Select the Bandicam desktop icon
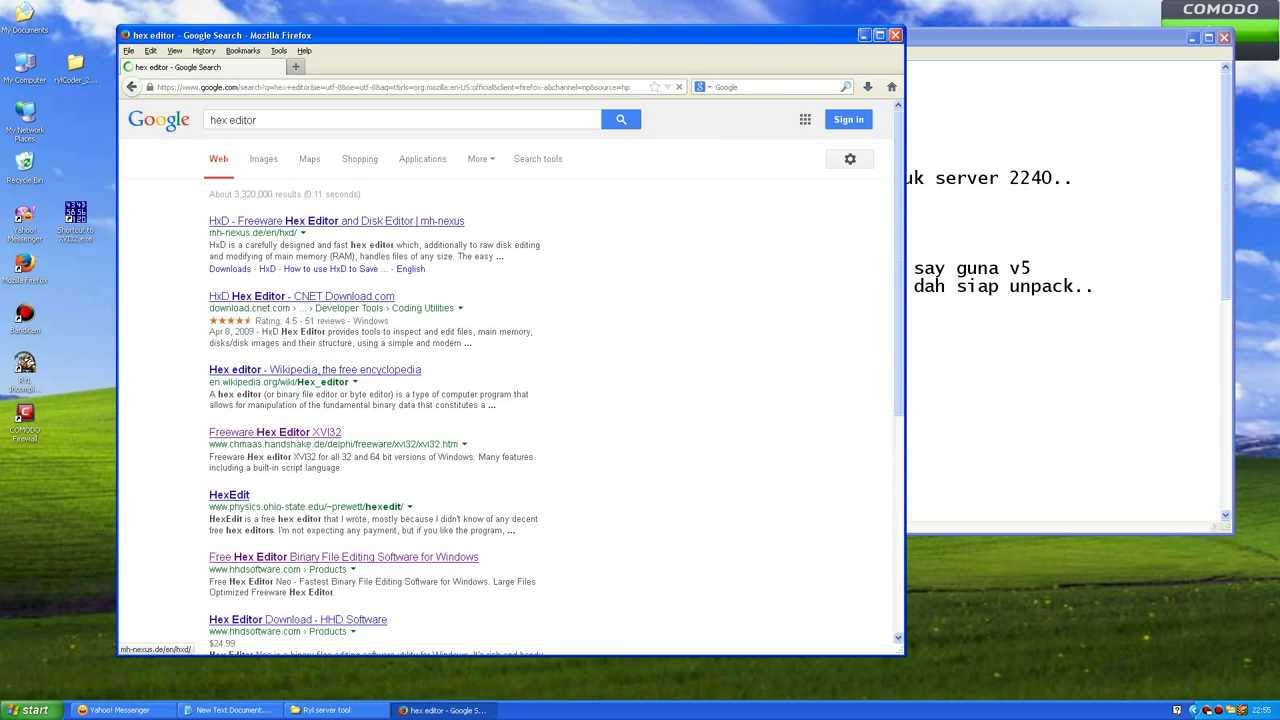The image size is (1280, 720). point(25,319)
